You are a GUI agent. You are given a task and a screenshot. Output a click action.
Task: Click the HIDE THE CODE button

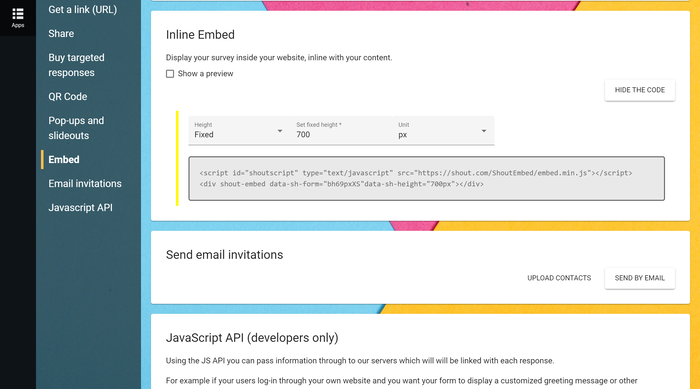point(640,90)
